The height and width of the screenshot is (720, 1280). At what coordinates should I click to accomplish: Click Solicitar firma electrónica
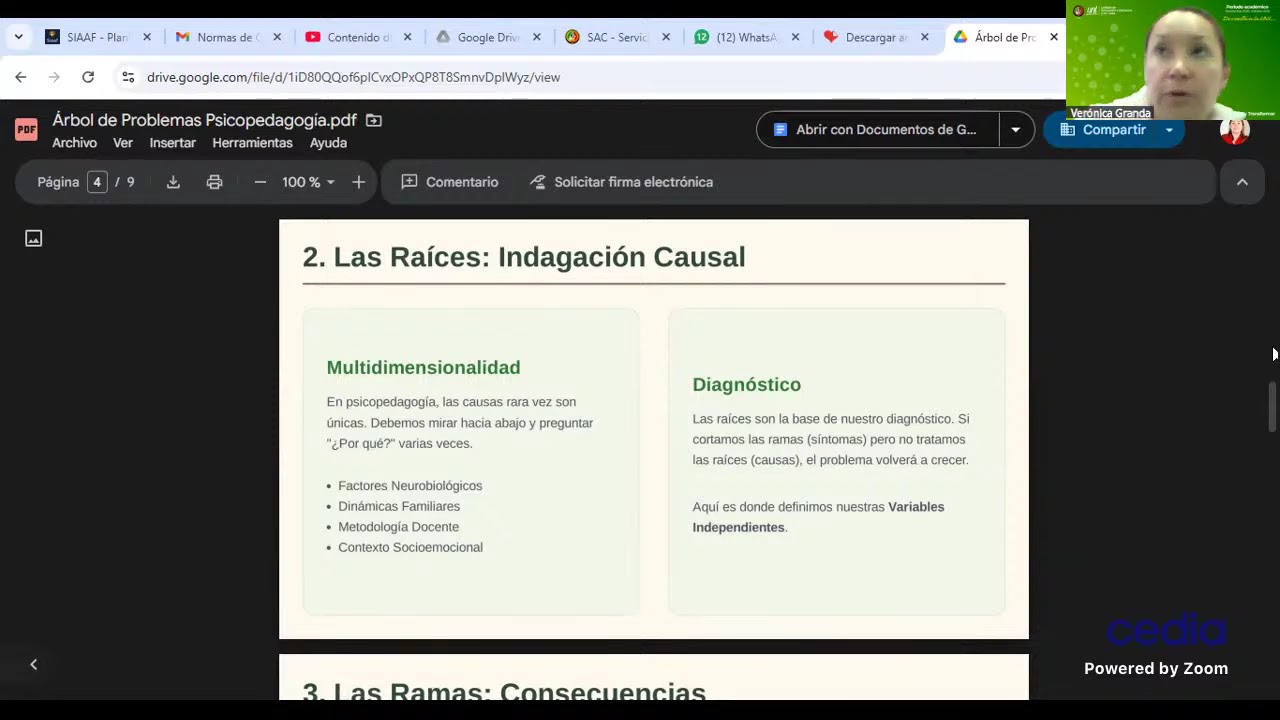[x=621, y=182]
